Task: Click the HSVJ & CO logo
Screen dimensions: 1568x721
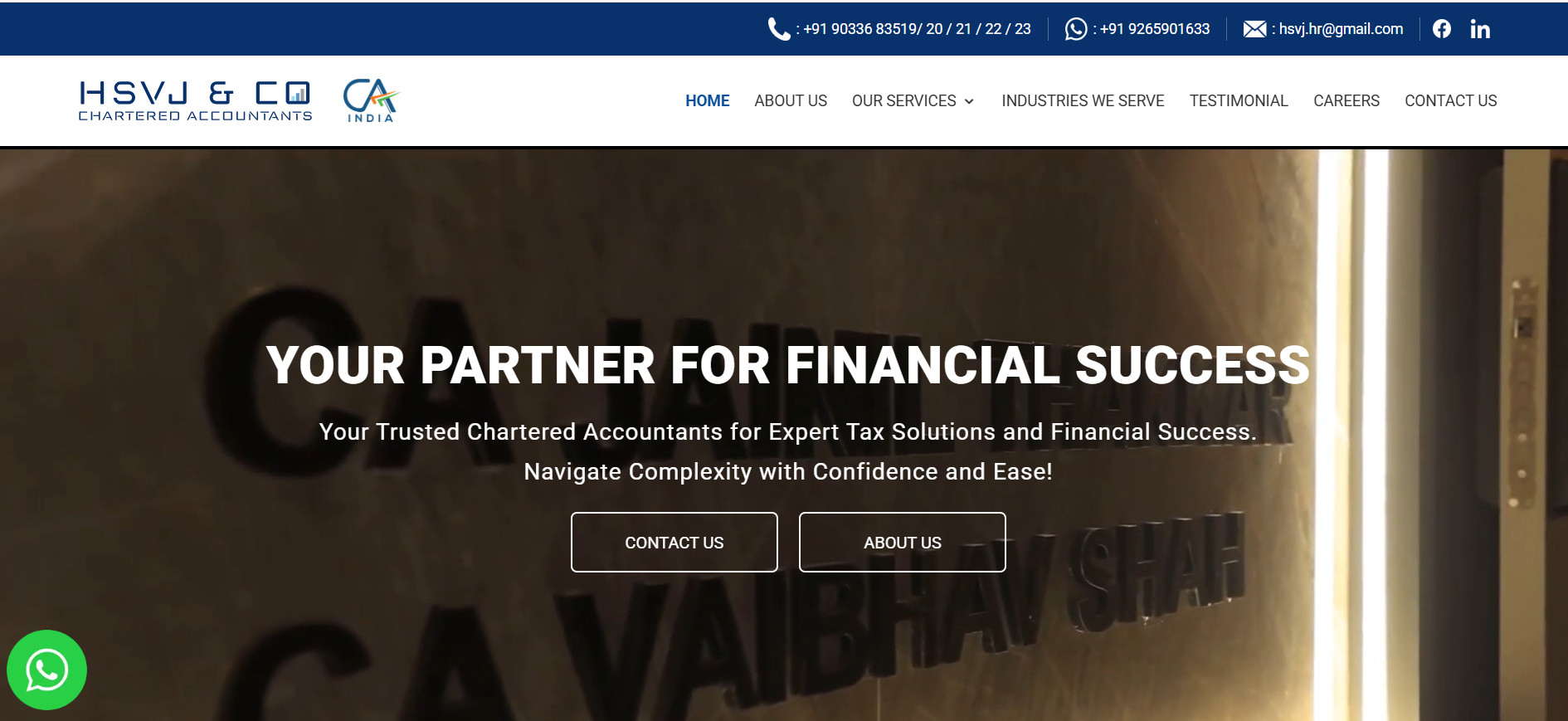Action: (x=195, y=100)
